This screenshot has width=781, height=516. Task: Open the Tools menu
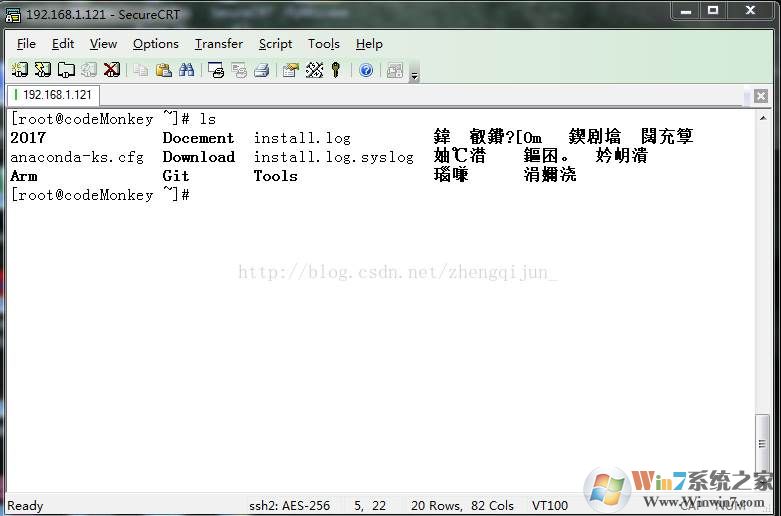pos(324,44)
